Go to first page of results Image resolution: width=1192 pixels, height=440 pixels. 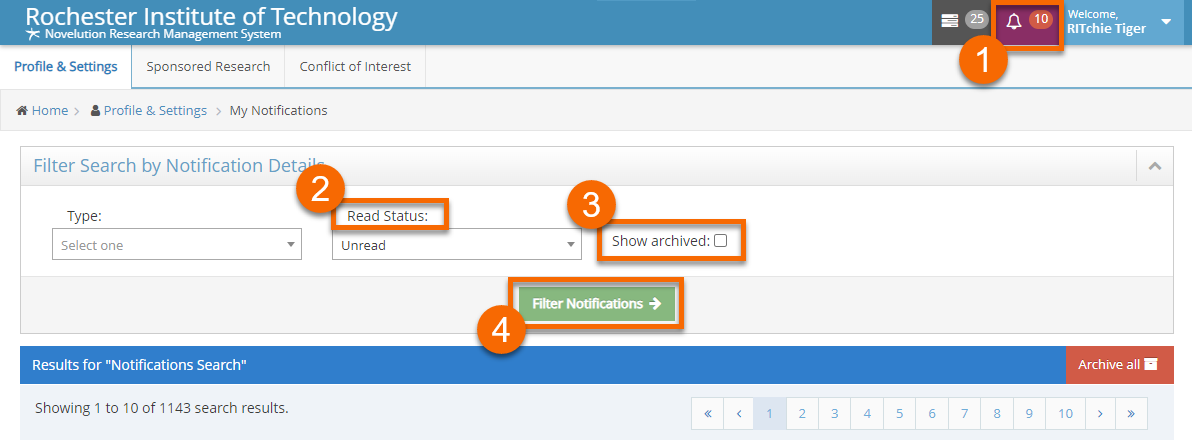coord(707,413)
